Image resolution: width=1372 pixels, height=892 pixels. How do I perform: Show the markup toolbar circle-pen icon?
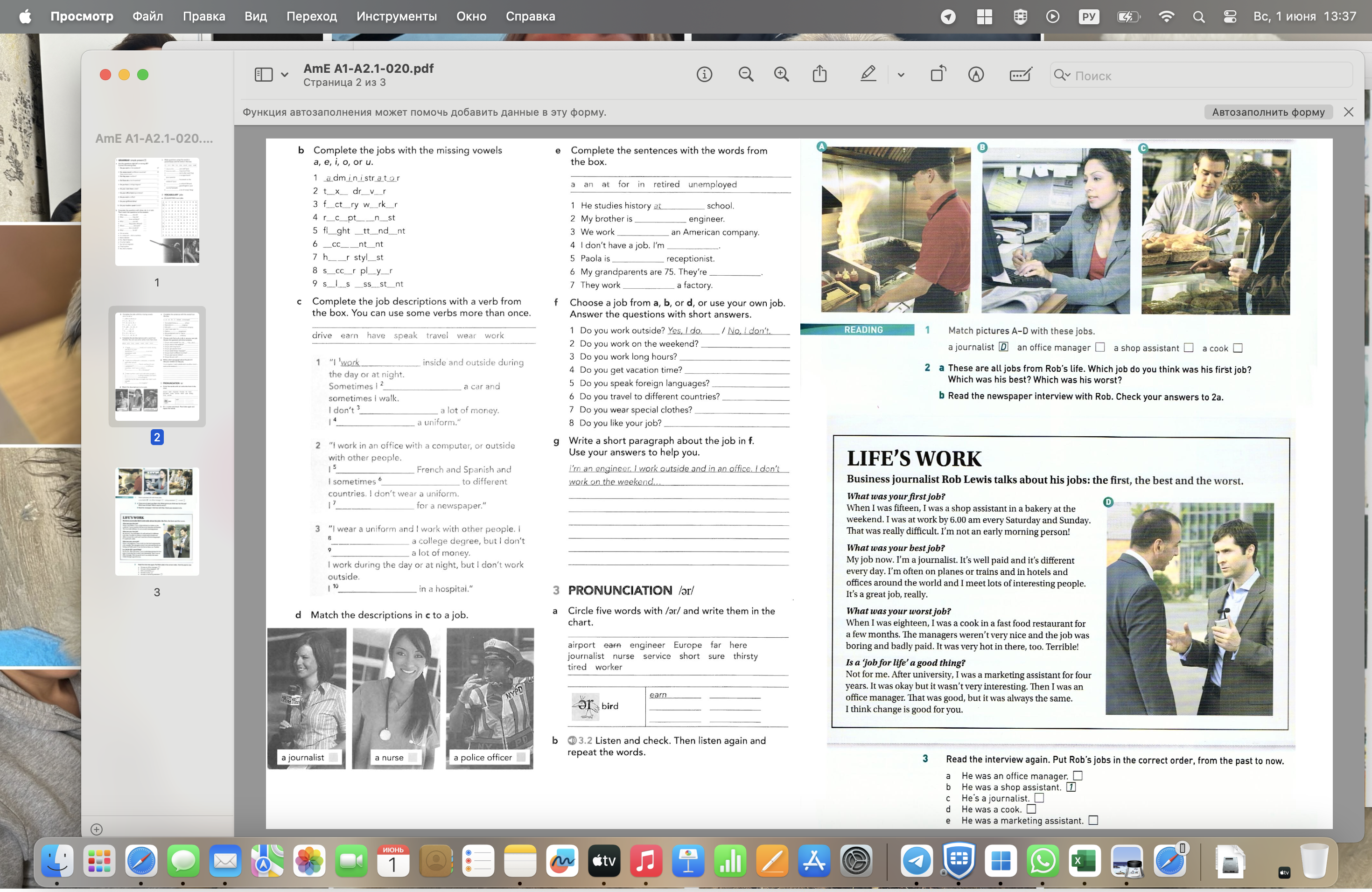pos(975,74)
